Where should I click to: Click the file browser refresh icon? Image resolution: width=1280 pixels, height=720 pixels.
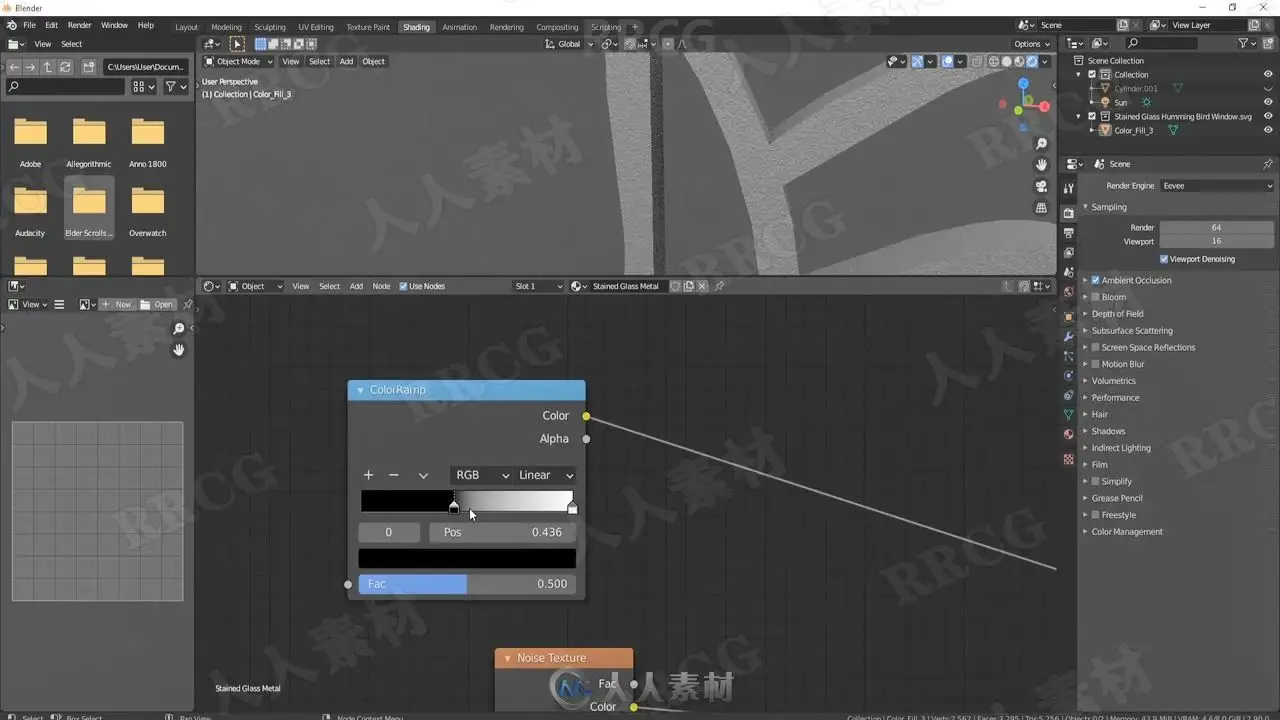point(65,67)
